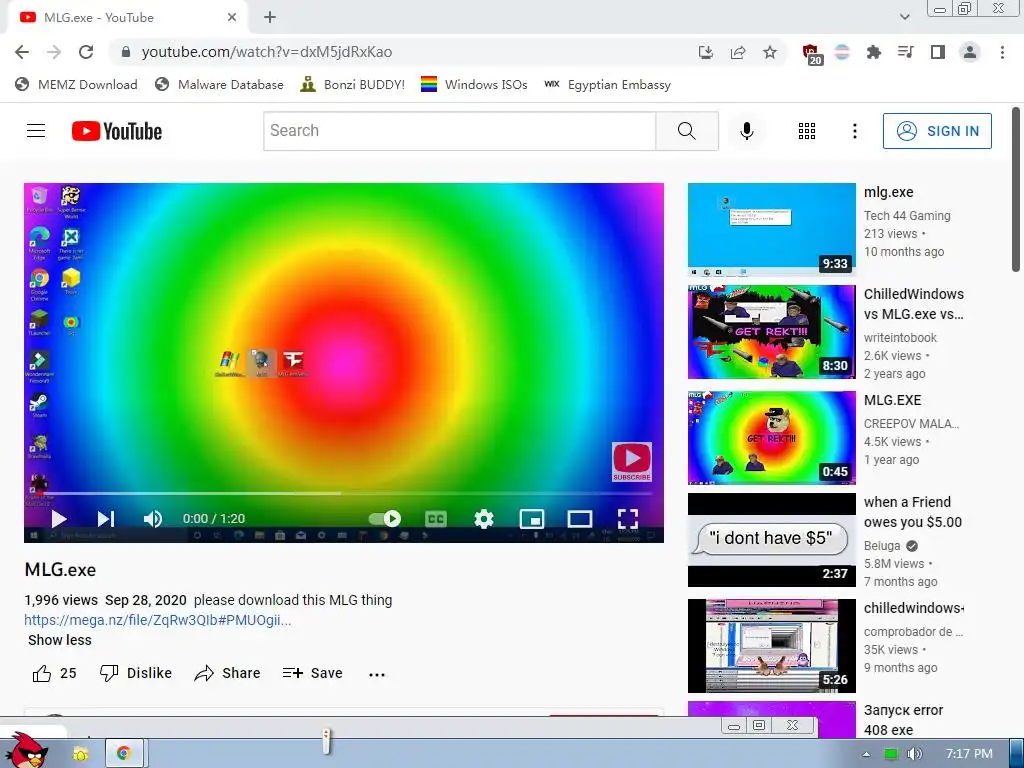Open the Chrome profile avatar

(970, 52)
